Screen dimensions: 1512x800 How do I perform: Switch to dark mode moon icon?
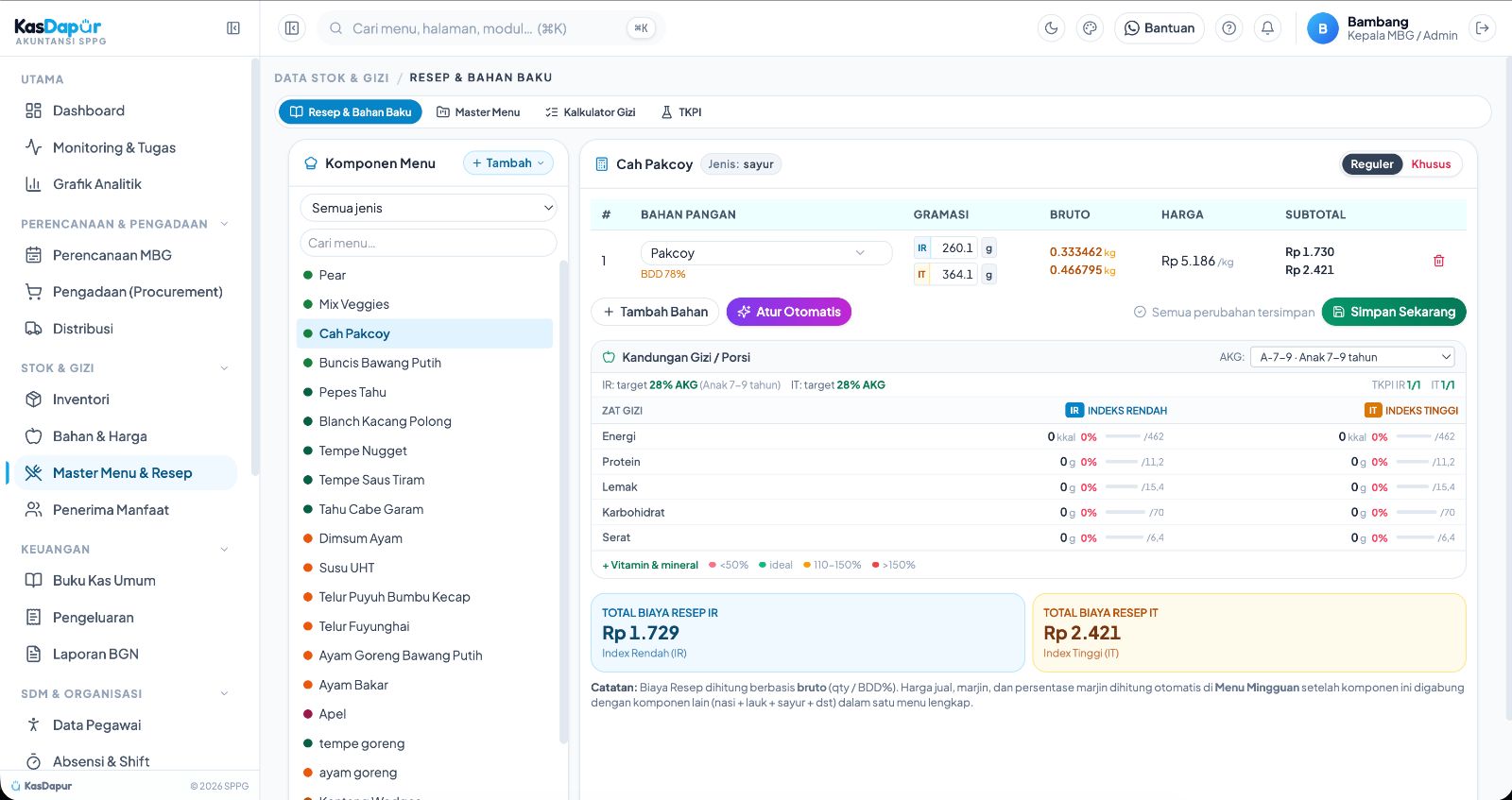tap(1051, 28)
